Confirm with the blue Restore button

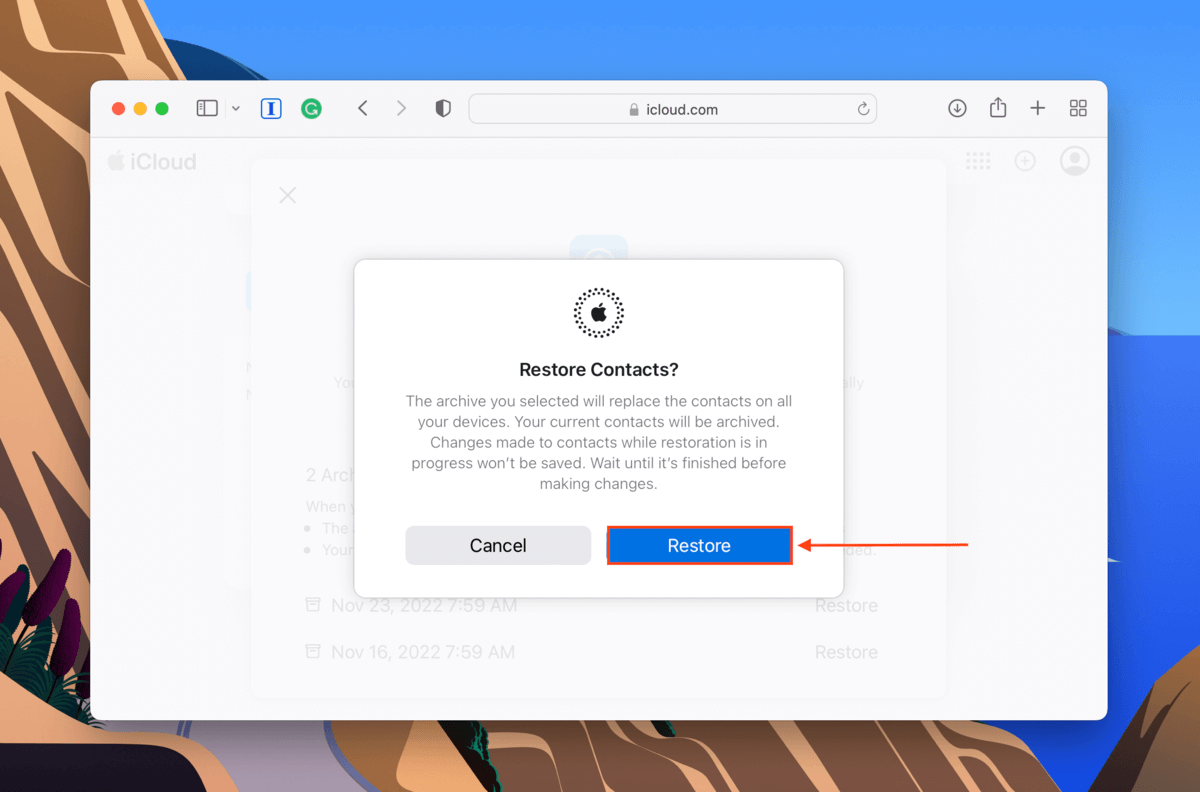pos(699,546)
